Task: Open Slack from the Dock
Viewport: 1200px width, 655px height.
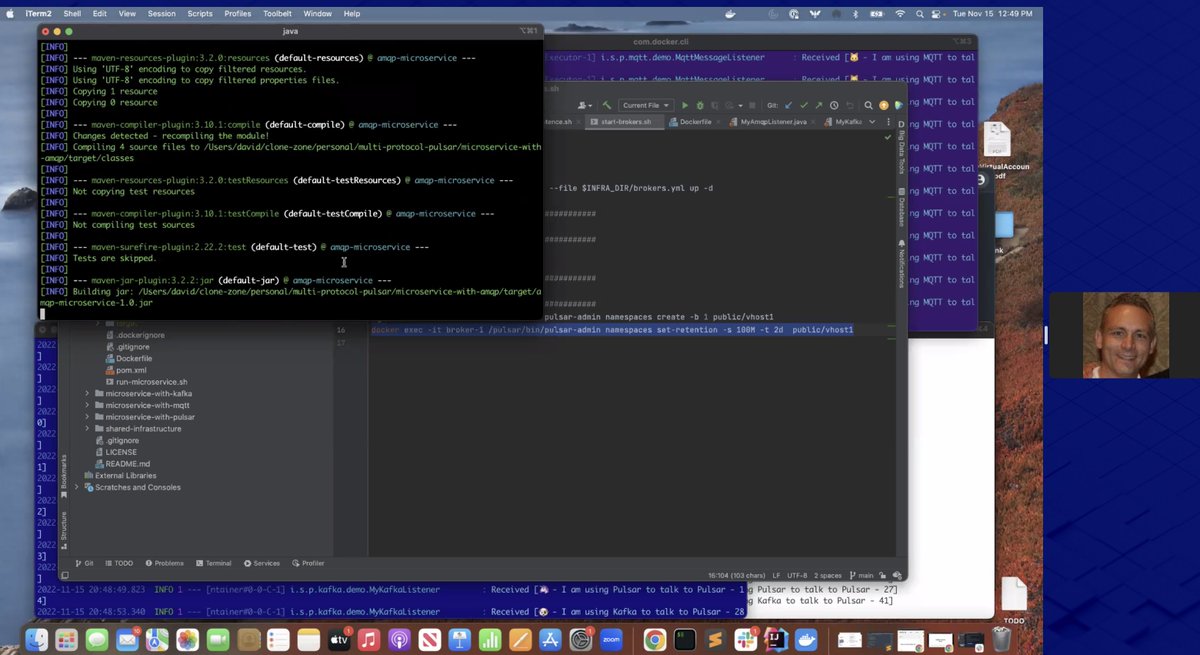Action: [744, 638]
